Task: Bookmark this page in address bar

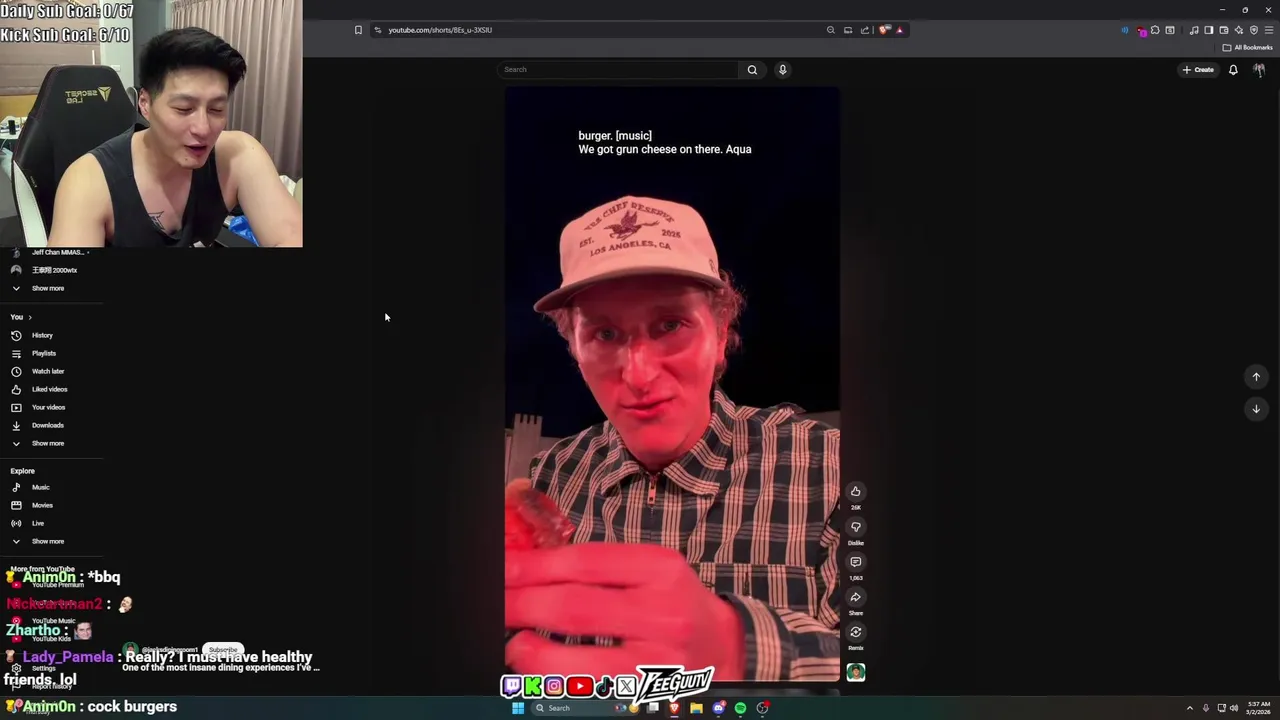Action: coord(358,30)
